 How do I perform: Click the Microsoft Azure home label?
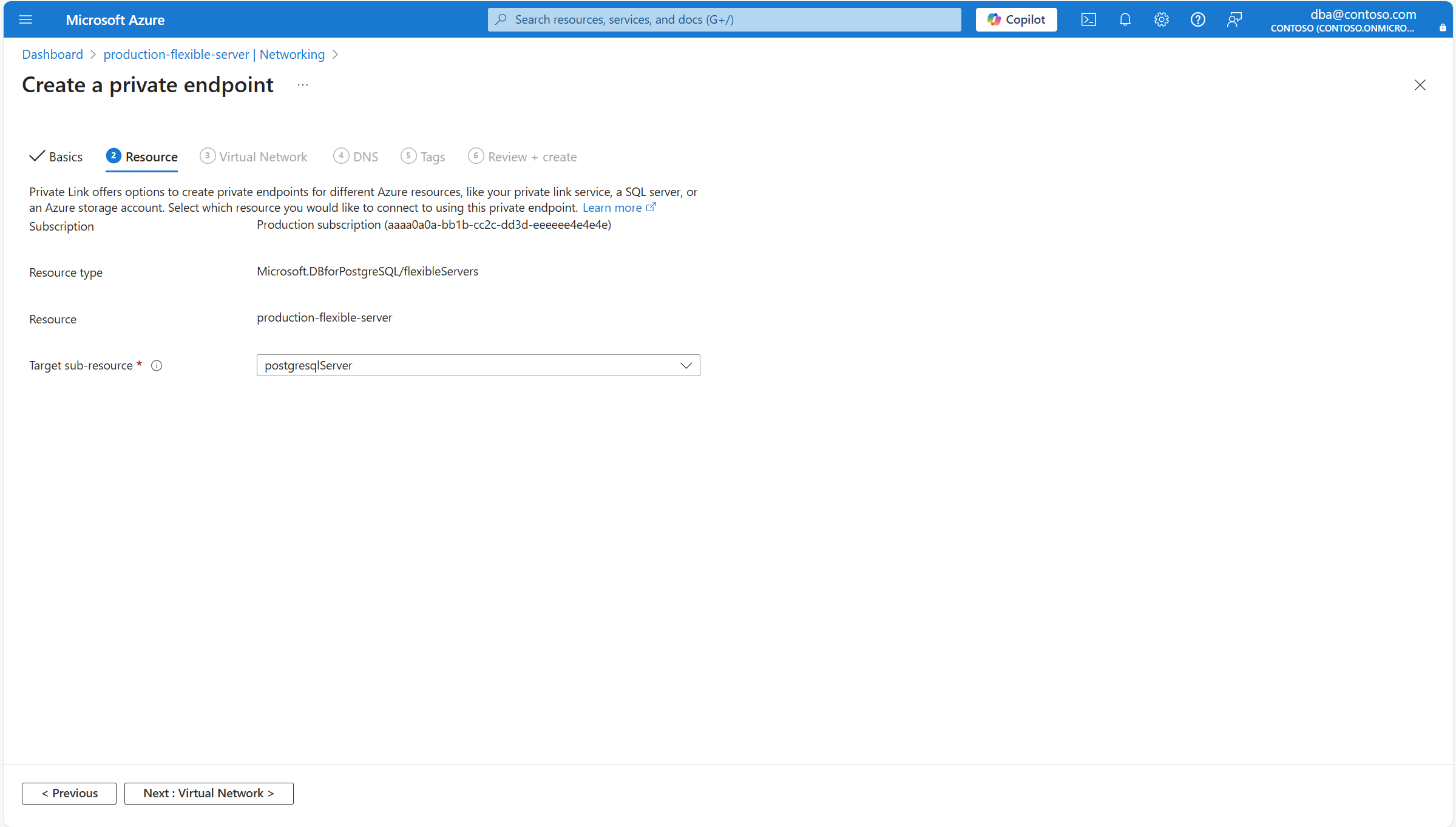pyautogui.click(x=115, y=20)
